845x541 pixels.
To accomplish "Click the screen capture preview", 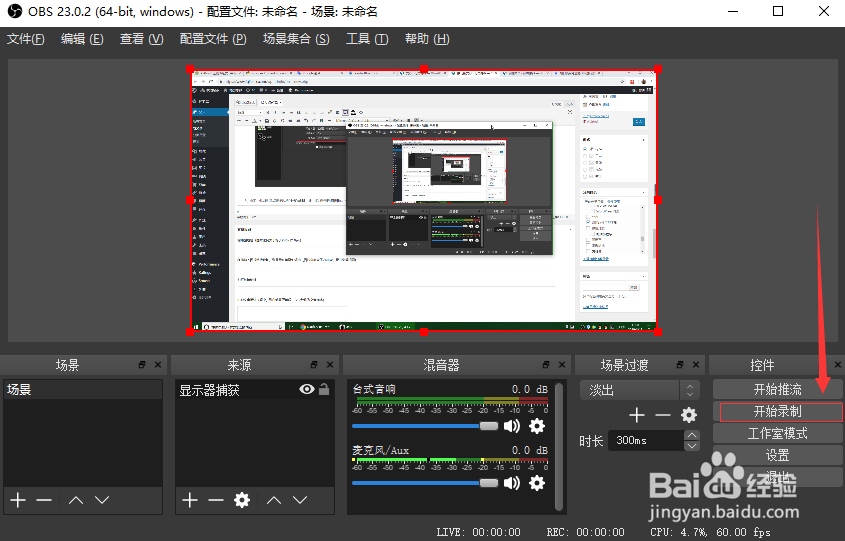I will (424, 200).
